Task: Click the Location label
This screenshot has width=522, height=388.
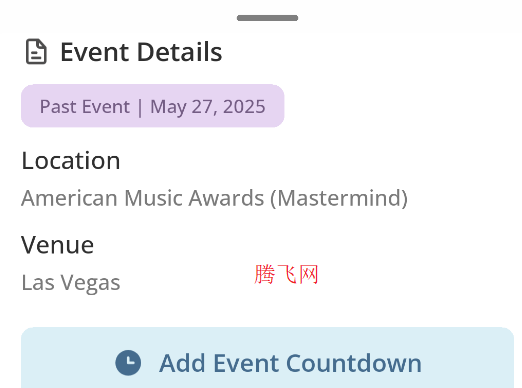Action: coord(71,161)
